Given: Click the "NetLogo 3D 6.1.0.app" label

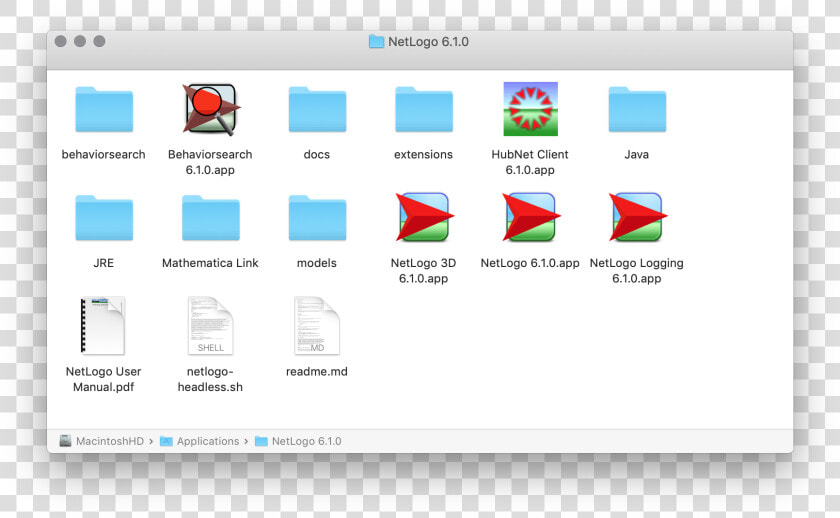Looking at the screenshot, I should (x=423, y=271).
